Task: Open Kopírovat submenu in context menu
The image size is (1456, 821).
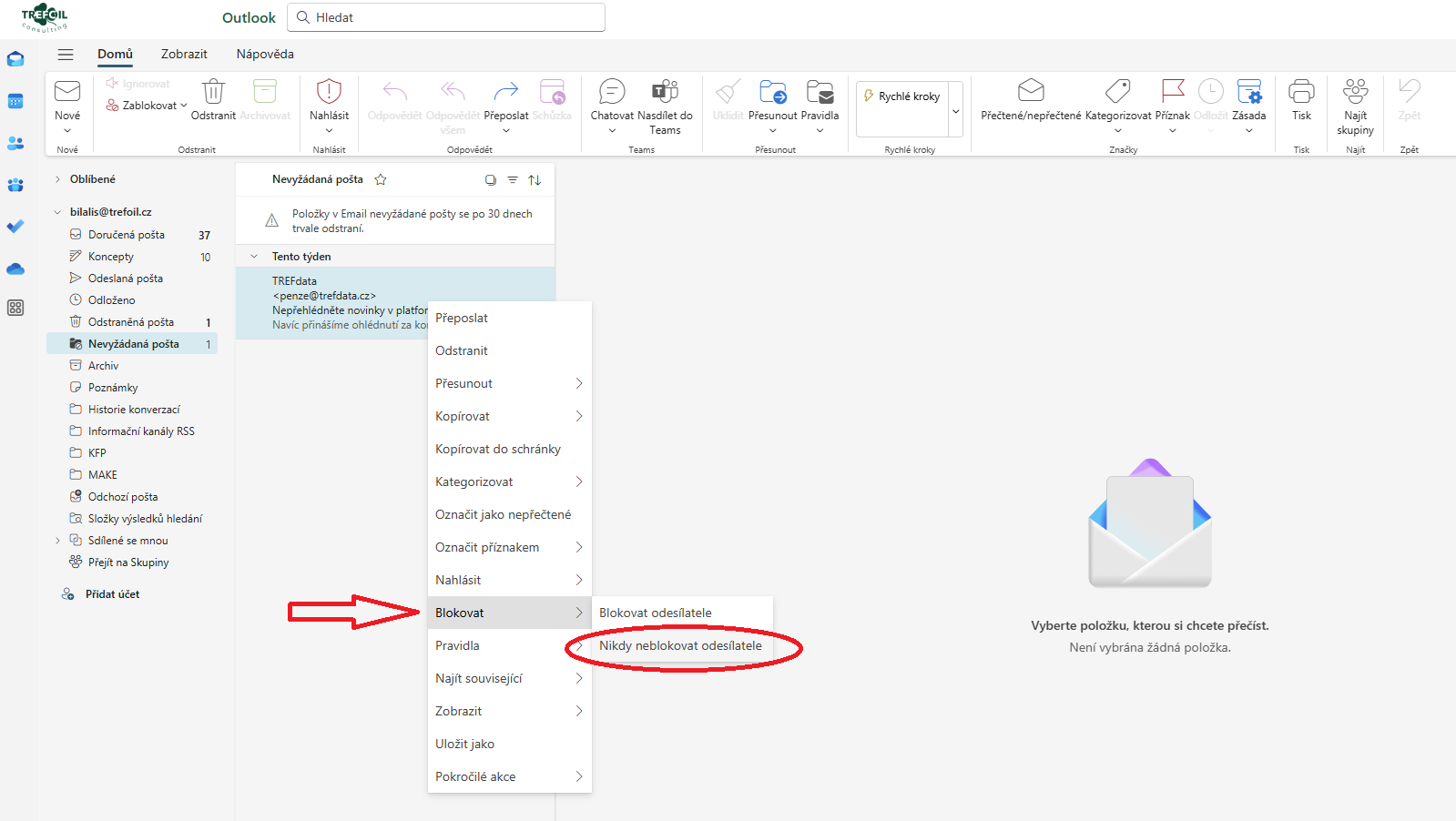Action: 510,416
